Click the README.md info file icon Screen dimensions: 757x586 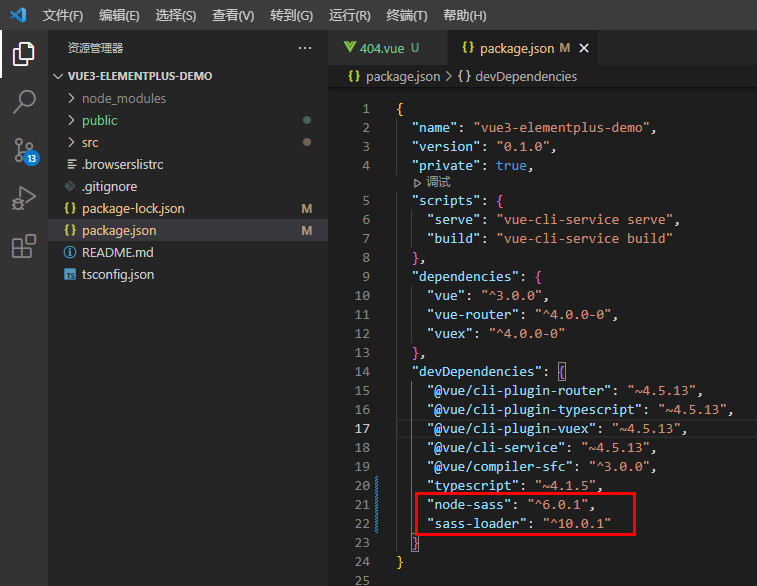[x=70, y=252]
